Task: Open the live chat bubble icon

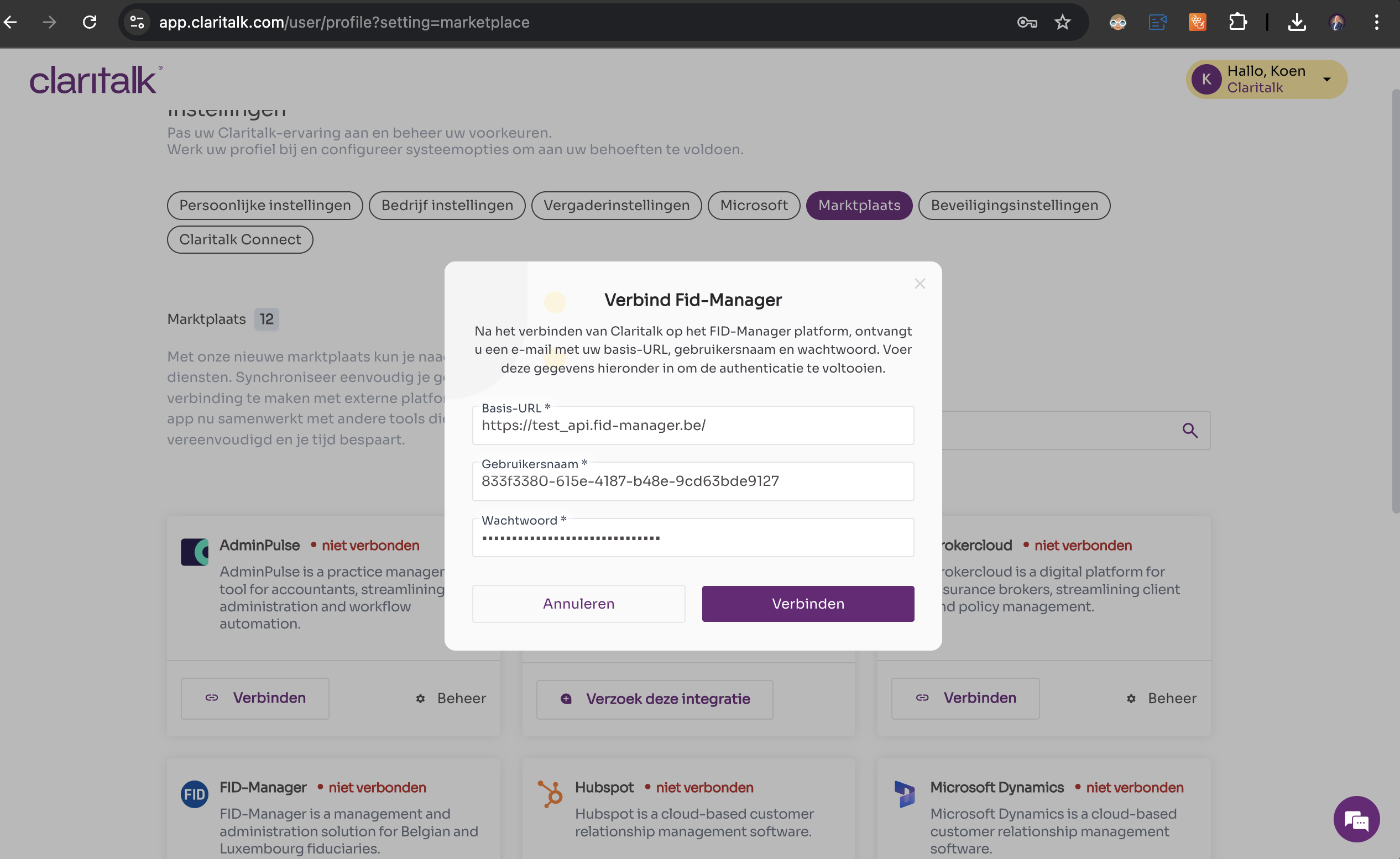Action: (1356, 819)
